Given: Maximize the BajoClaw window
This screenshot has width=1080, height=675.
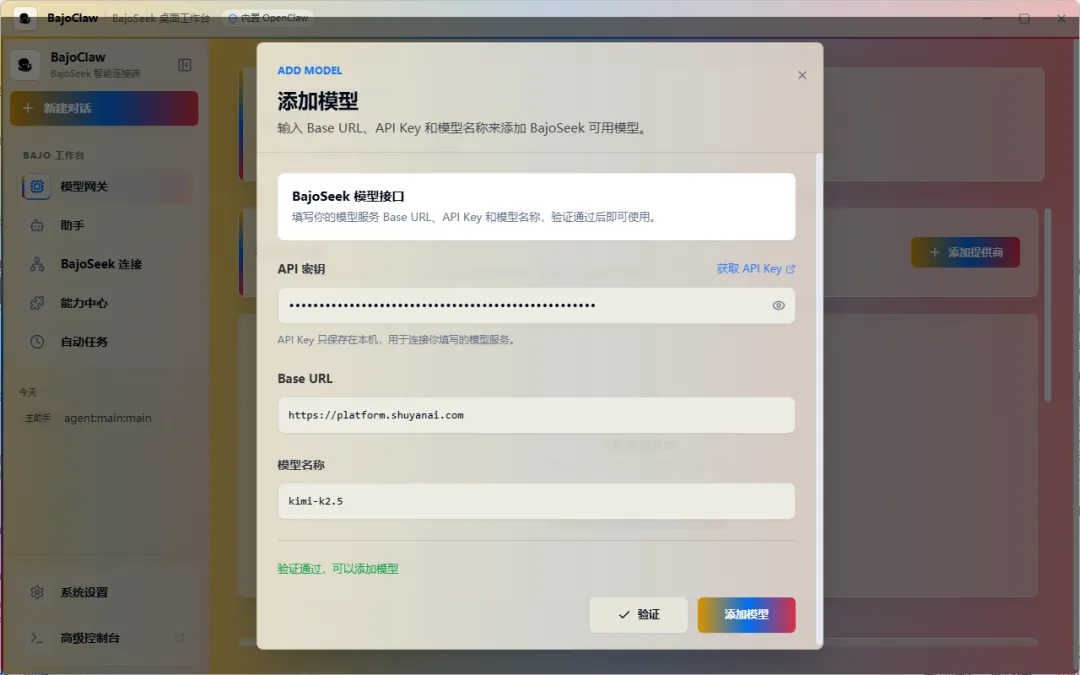Looking at the screenshot, I should [1024, 19].
